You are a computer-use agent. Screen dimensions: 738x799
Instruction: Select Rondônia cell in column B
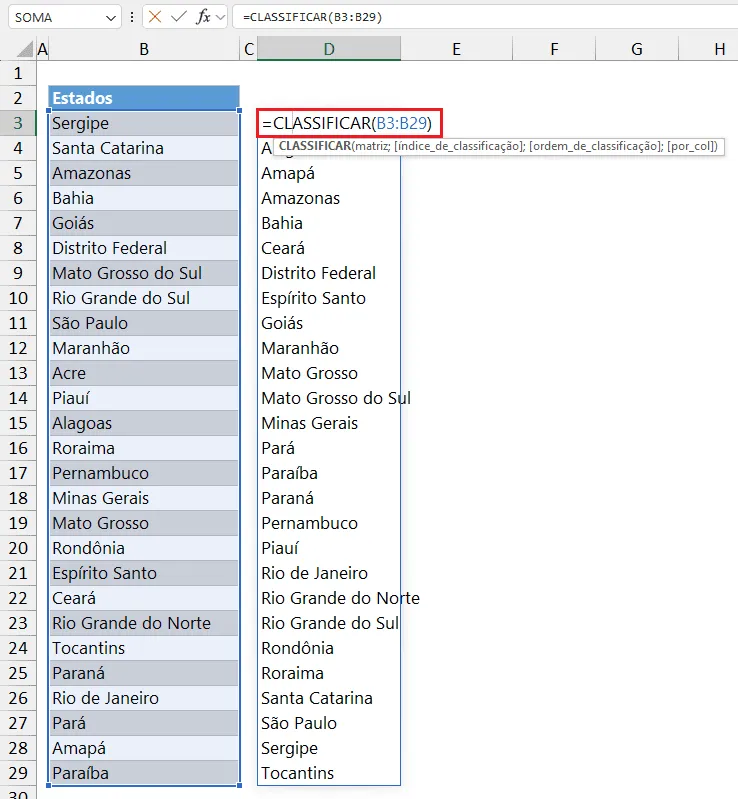tap(144, 548)
